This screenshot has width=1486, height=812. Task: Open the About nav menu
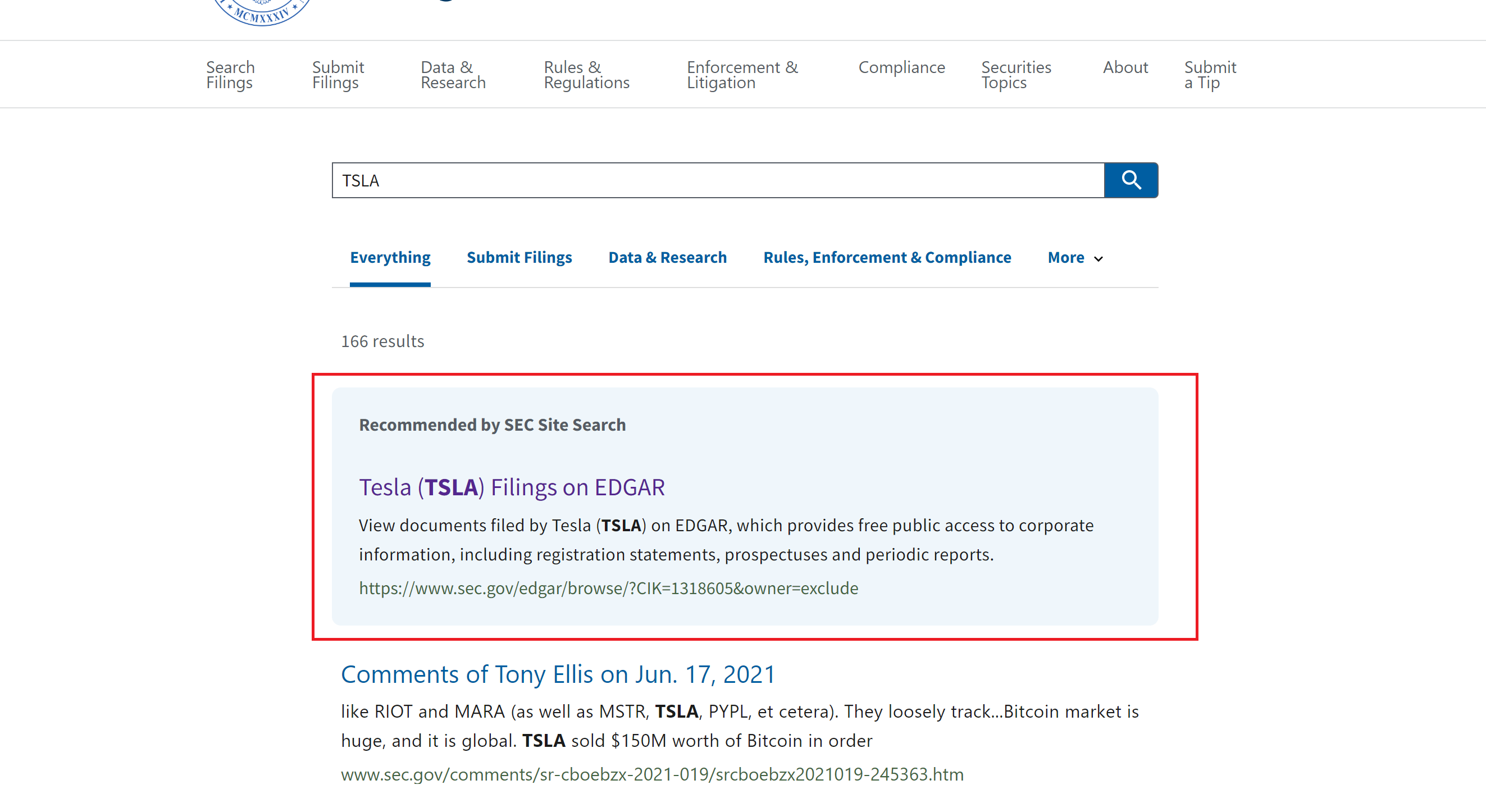pos(1125,67)
